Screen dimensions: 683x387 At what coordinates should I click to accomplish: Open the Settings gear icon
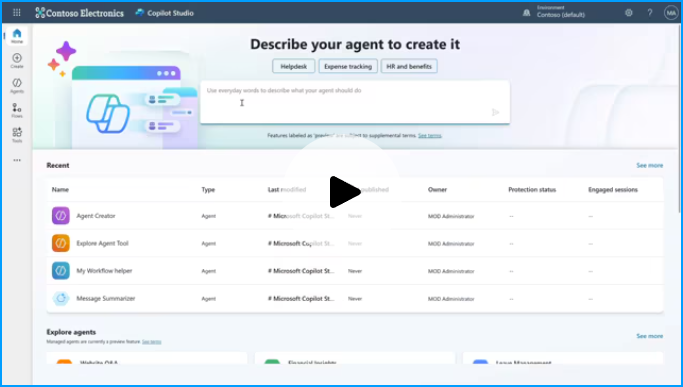(x=629, y=13)
